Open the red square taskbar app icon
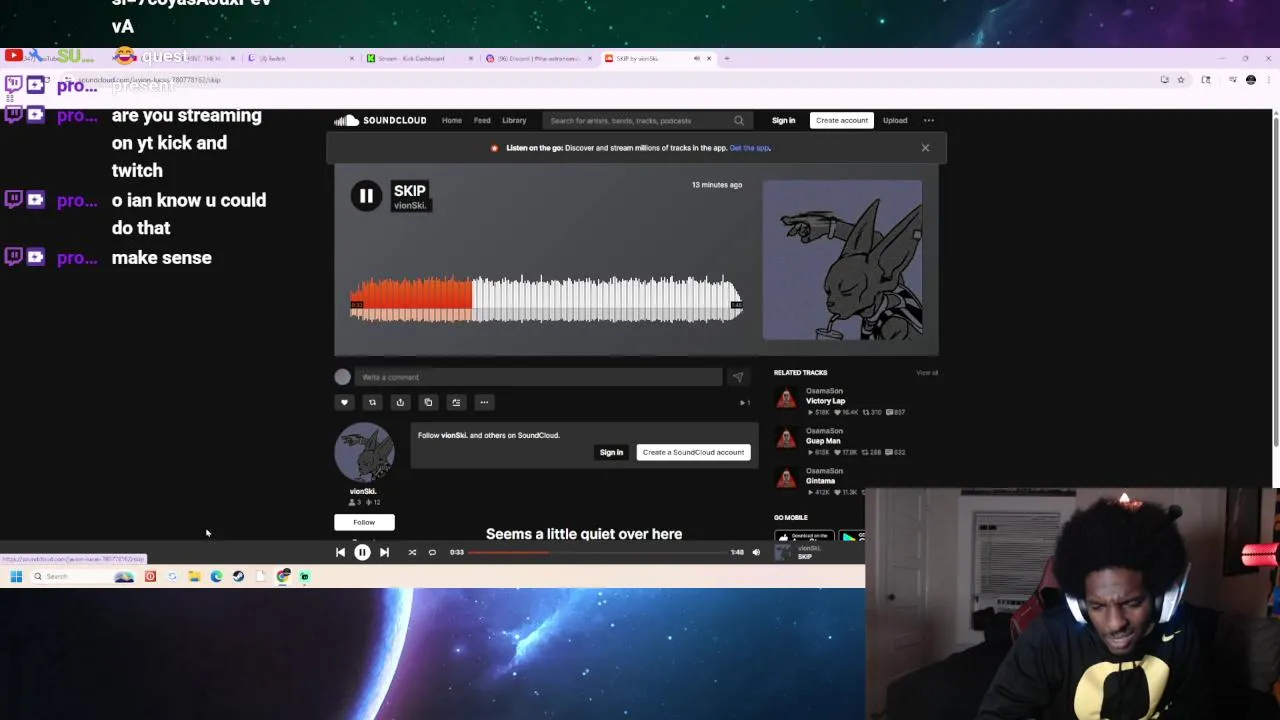 [x=150, y=576]
